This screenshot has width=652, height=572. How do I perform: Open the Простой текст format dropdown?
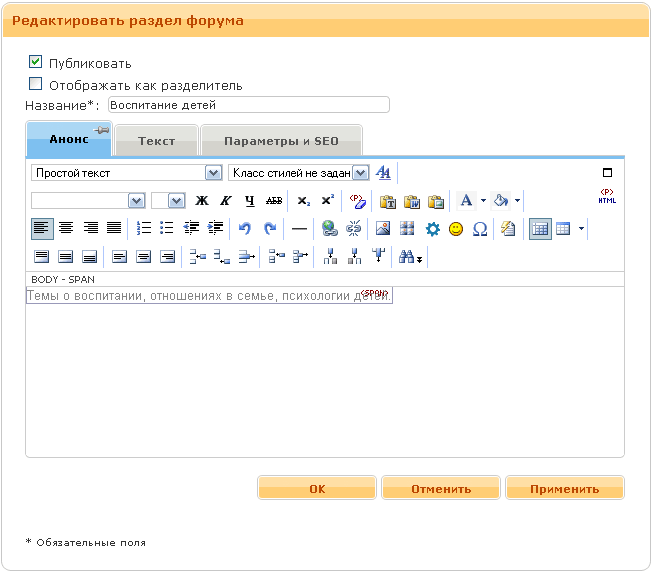coord(212,173)
